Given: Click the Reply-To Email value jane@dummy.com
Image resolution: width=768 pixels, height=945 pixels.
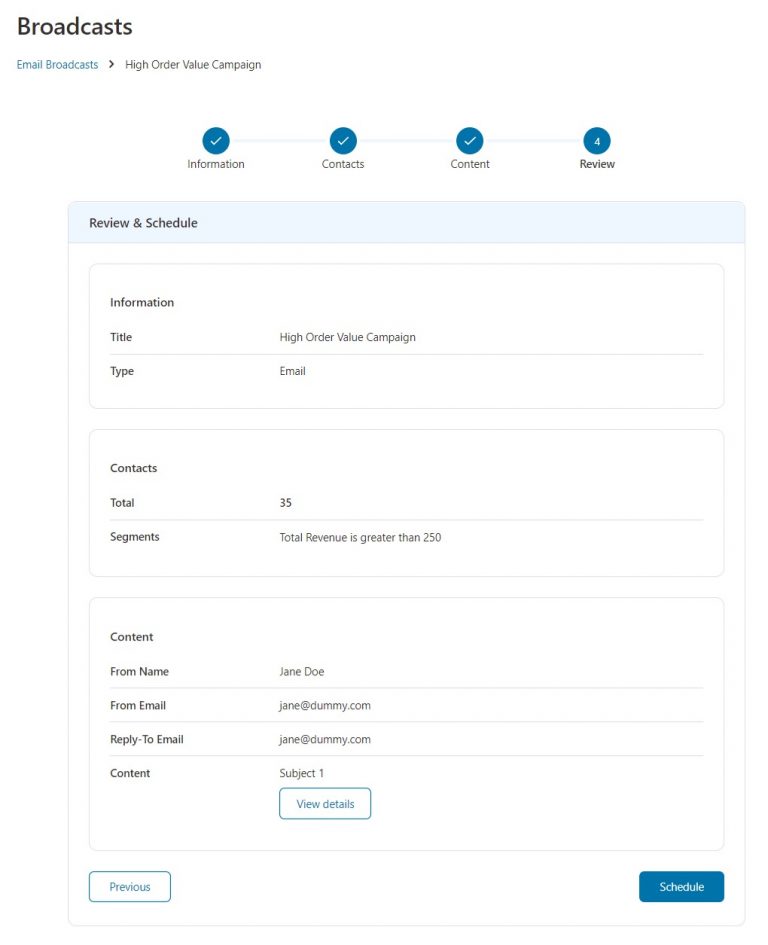Looking at the screenshot, I should [x=325, y=739].
